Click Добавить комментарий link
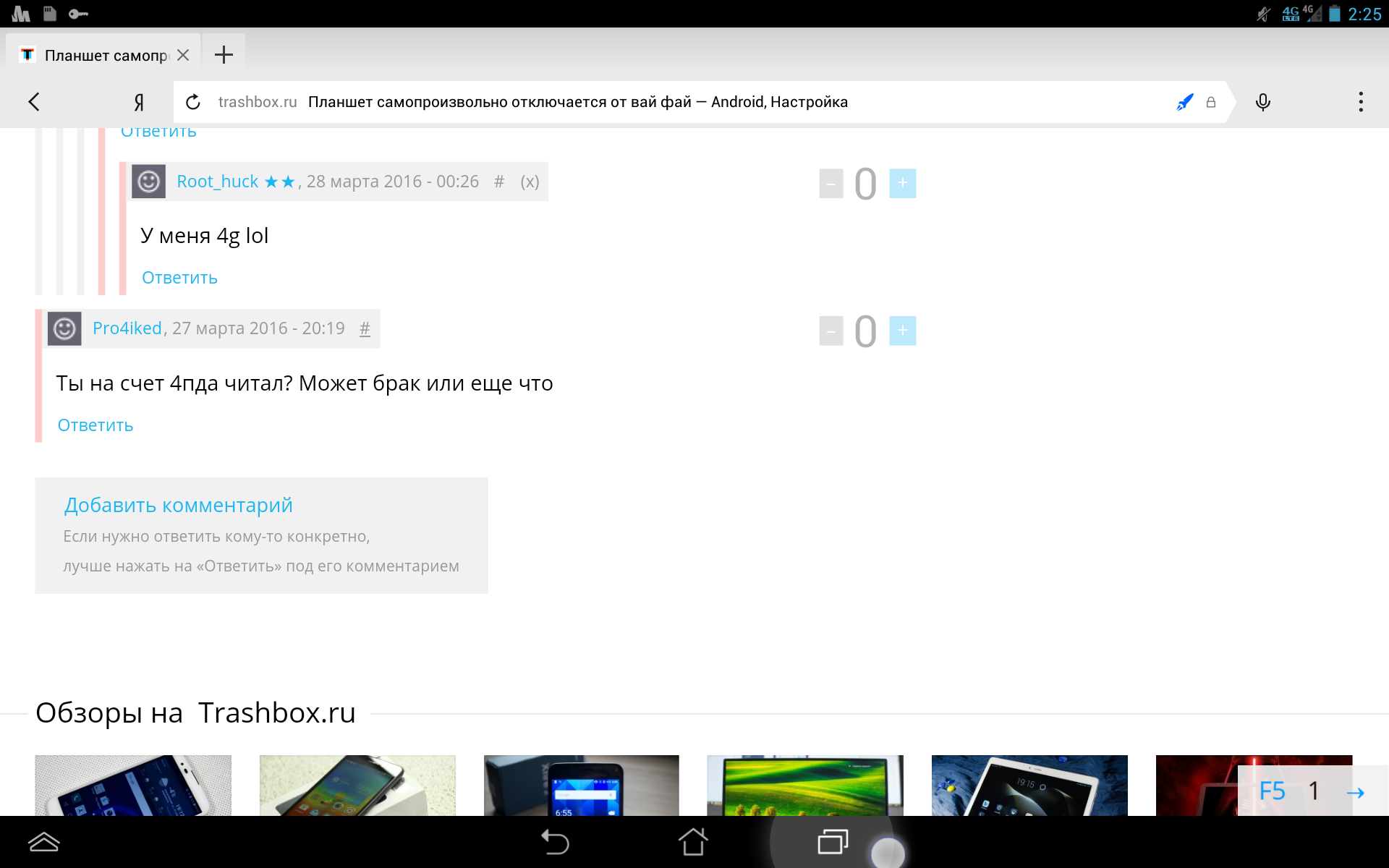The image size is (1389, 868). 178,505
